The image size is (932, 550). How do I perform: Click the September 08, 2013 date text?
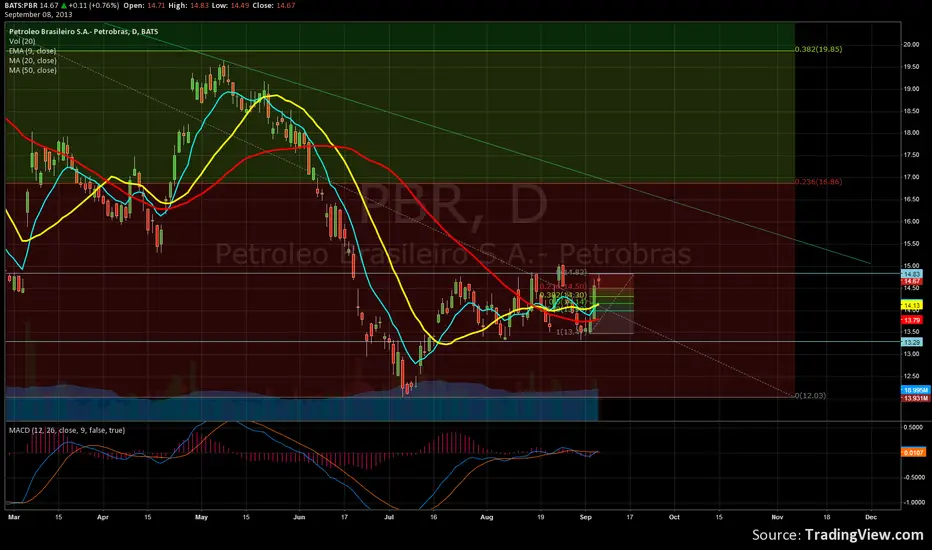click(38, 14)
